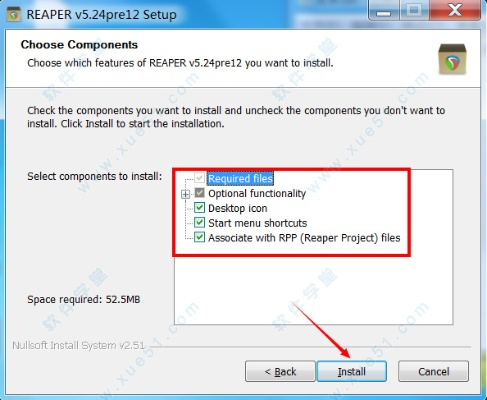Toggle the Desktop icon checkbox
Image resolution: width=487 pixels, height=400 pixels.
click(x=199, y=208)
